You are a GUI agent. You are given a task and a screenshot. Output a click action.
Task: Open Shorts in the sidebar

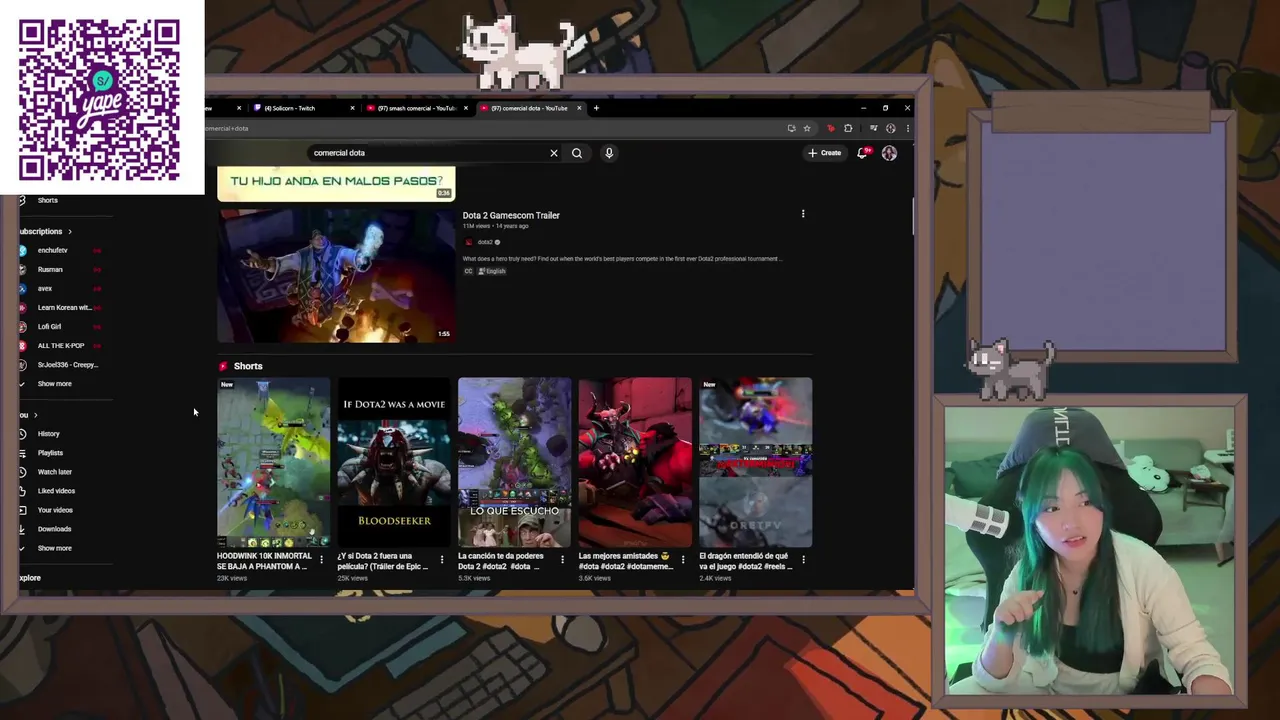pos(47,200)
